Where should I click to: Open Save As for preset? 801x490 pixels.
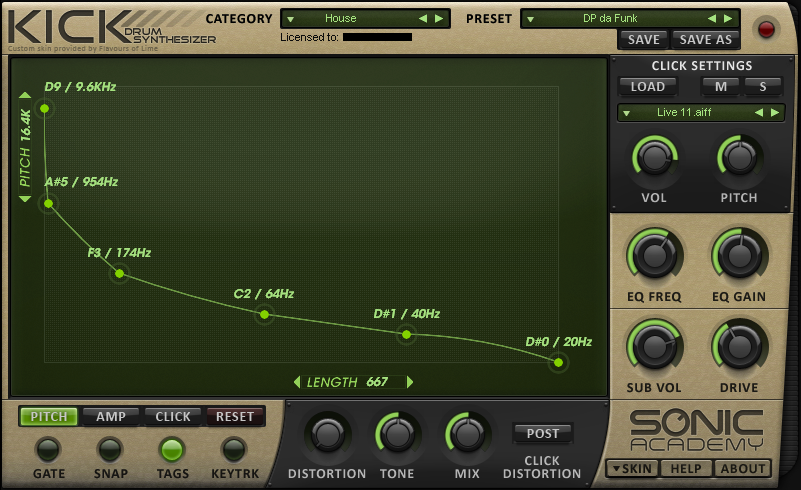point(705,39)
